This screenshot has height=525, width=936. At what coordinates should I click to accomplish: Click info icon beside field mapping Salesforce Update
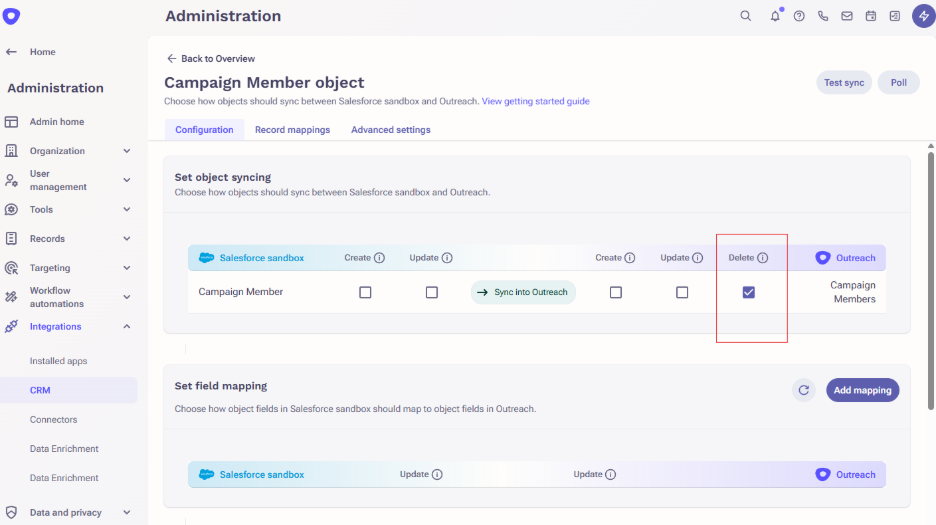click(437, 474)
